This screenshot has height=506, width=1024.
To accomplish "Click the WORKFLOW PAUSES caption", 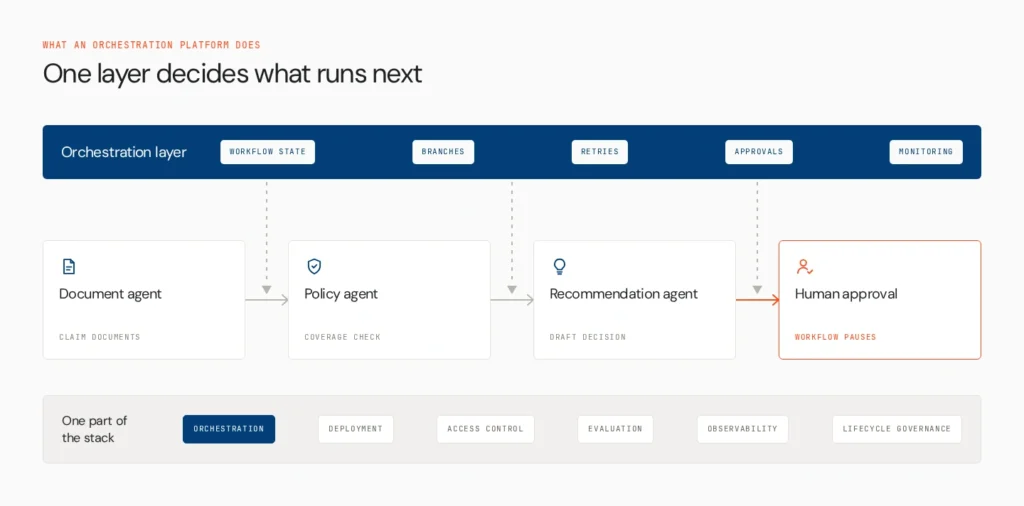I will 835,337.
